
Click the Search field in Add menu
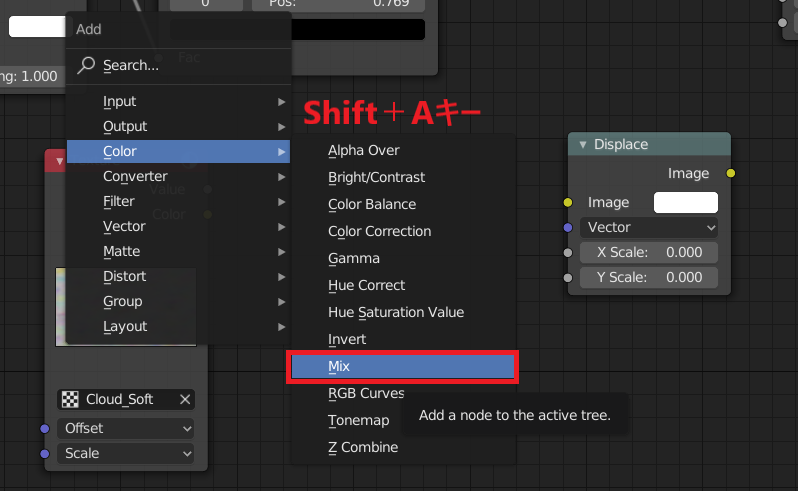[x=178, y=65]
